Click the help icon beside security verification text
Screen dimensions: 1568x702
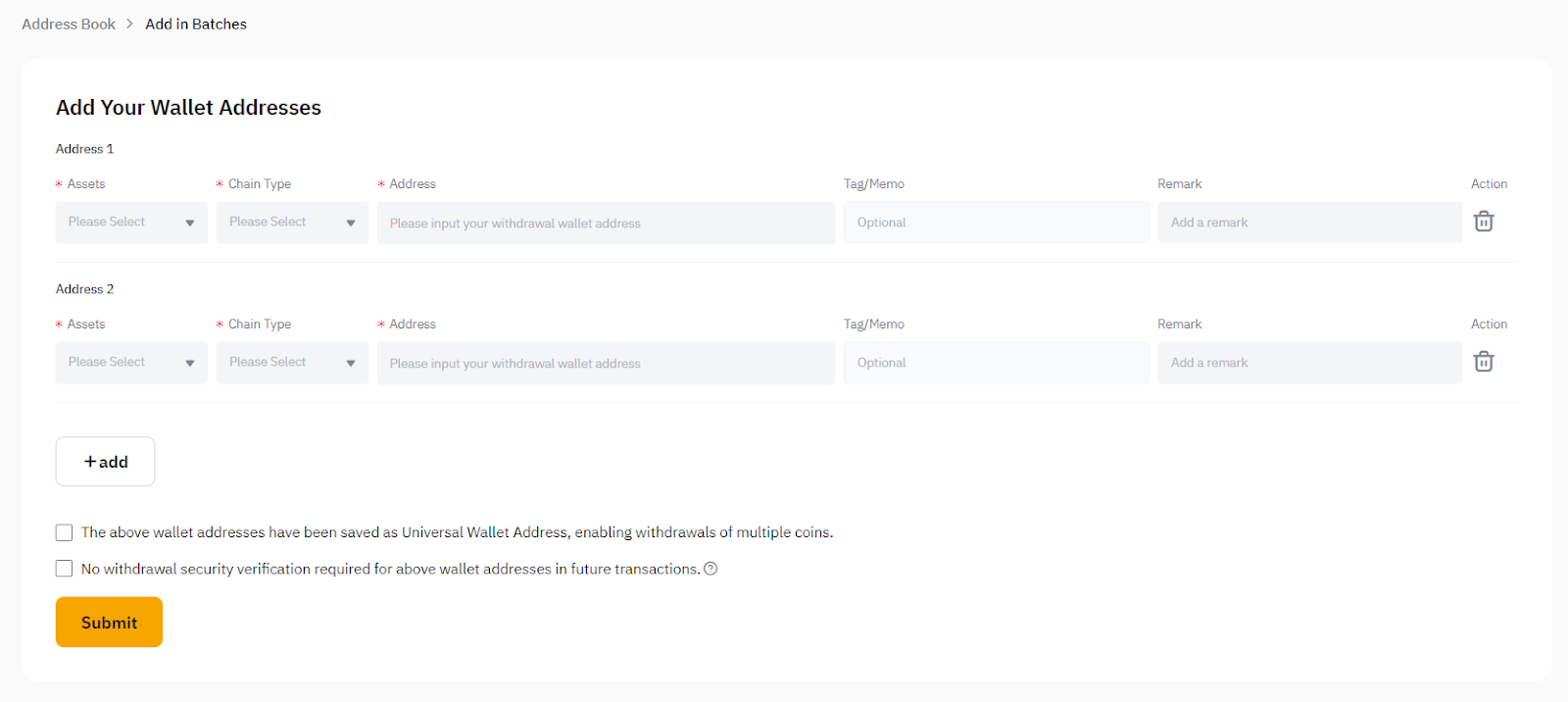710,569
